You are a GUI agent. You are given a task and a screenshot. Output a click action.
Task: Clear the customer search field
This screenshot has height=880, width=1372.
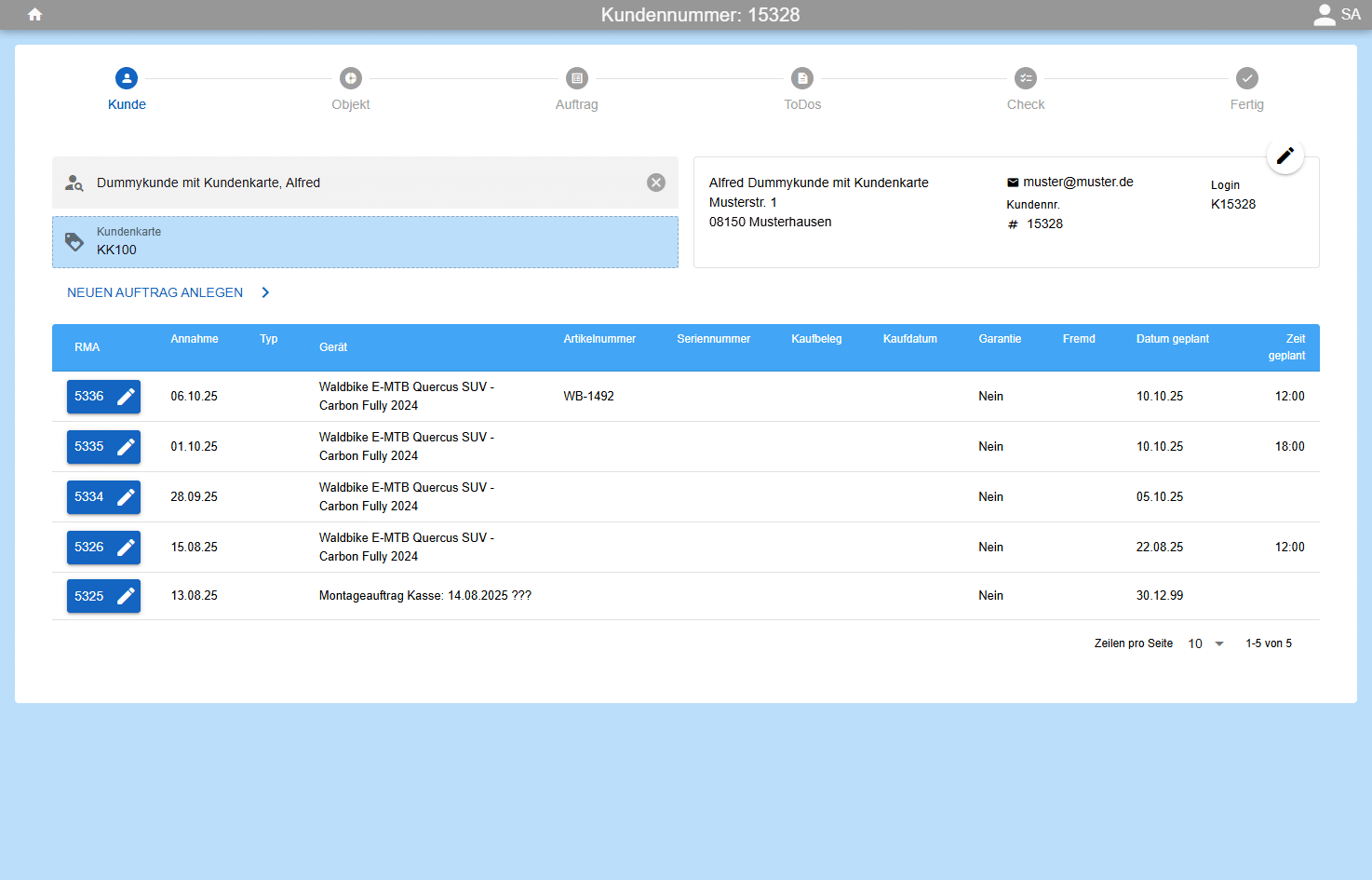(656, 183)
